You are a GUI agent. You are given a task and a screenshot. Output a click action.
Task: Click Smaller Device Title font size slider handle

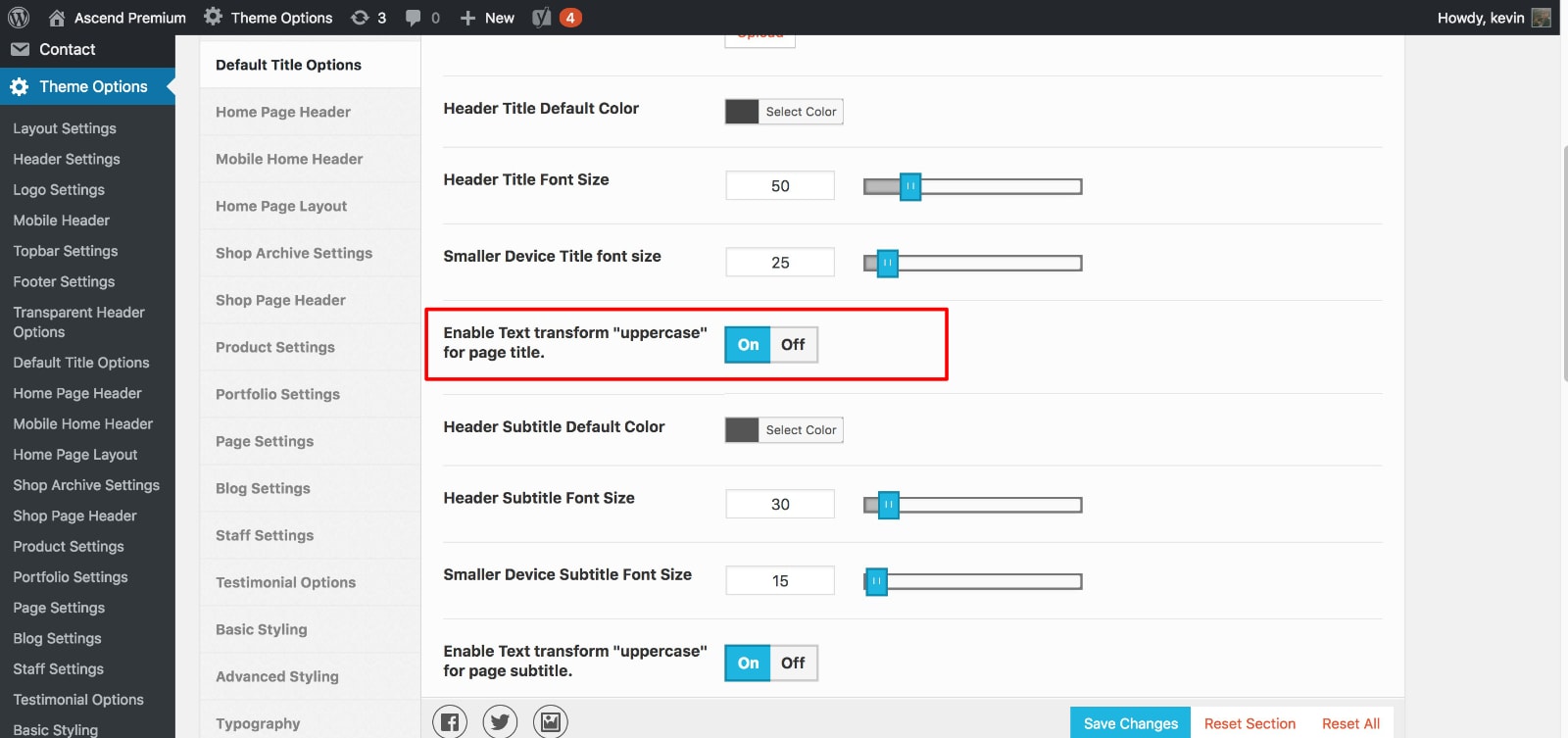[888, 263]
